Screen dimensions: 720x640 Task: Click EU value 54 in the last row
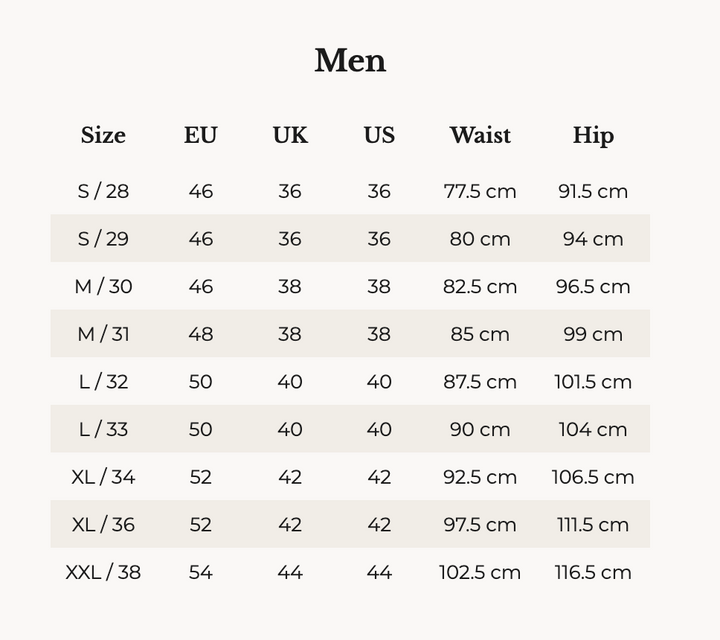[200, 573]
